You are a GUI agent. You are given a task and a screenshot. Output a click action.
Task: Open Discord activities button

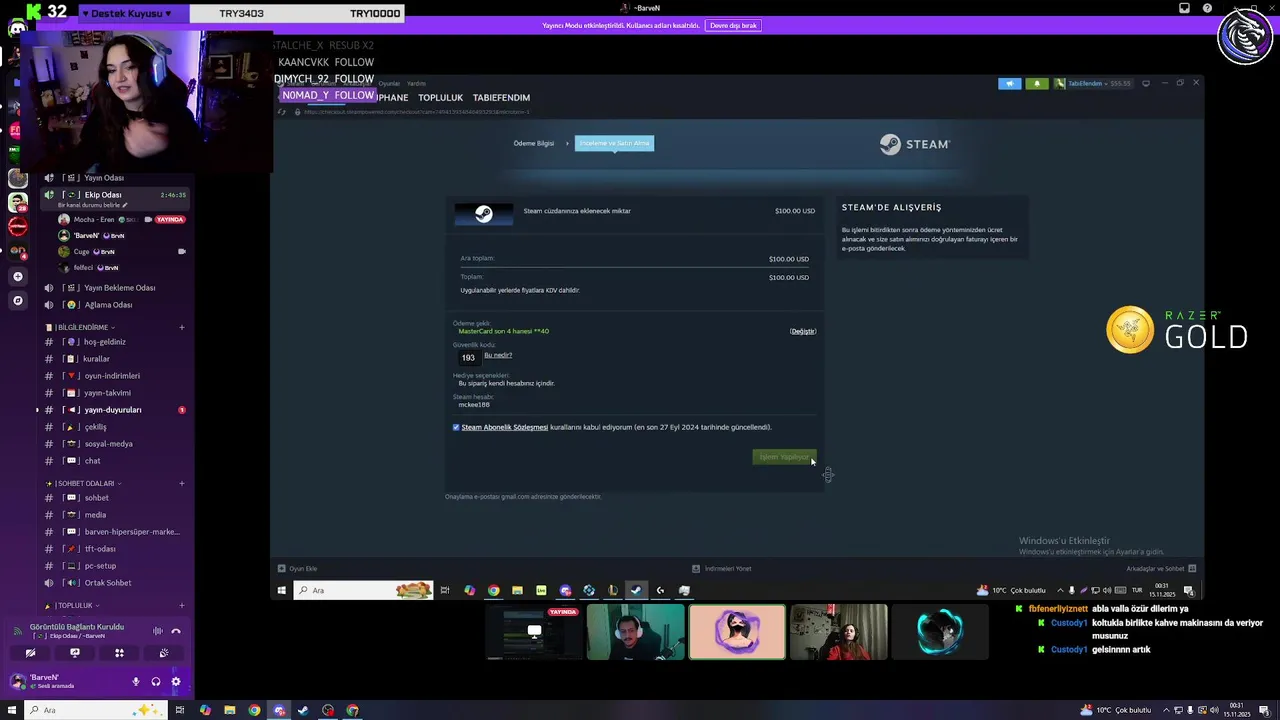[x=119, y=653]
